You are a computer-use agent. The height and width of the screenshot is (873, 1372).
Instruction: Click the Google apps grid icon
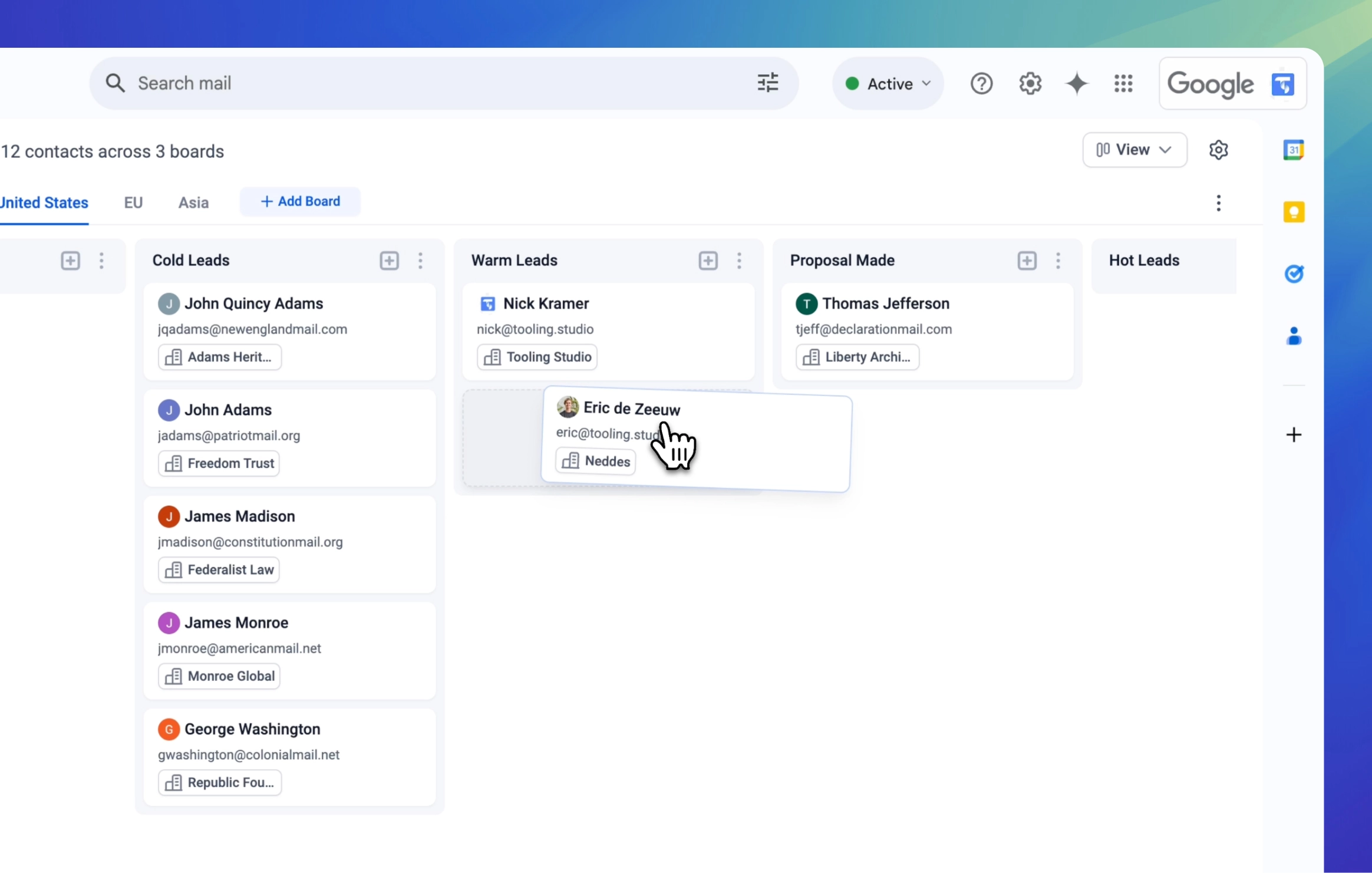1123,83
